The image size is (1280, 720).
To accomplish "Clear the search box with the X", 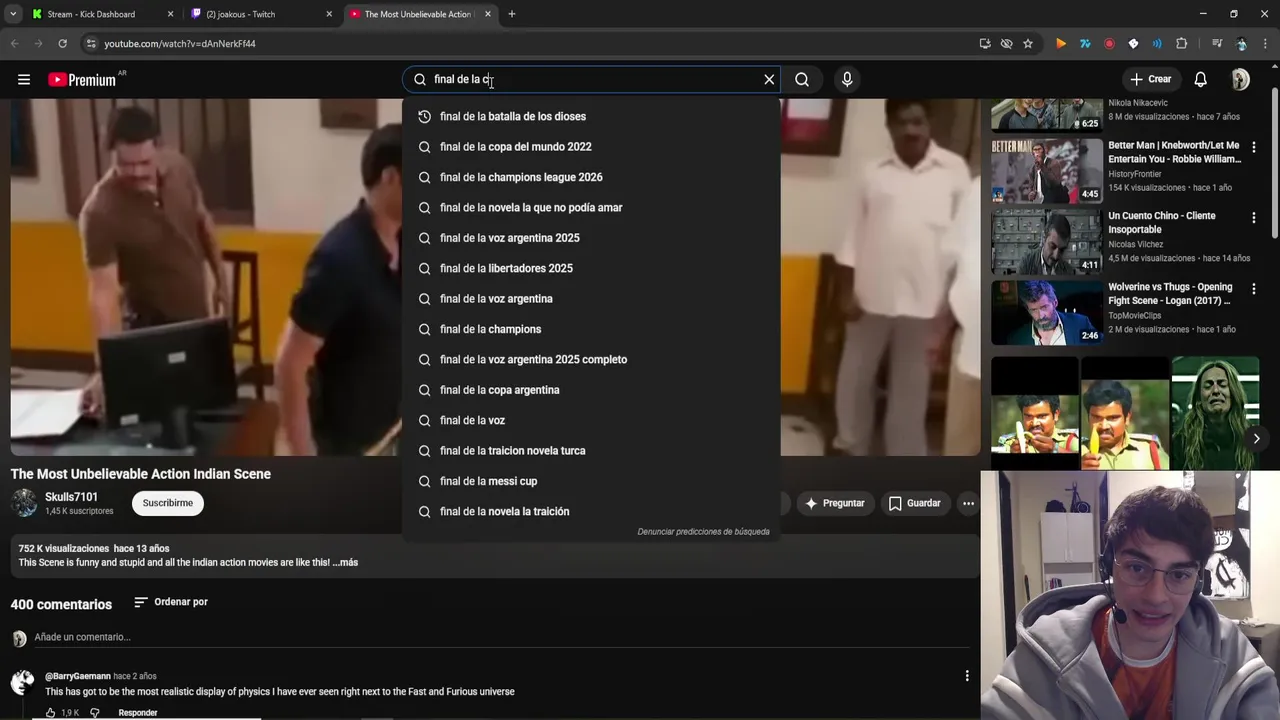I will [769, 79].
